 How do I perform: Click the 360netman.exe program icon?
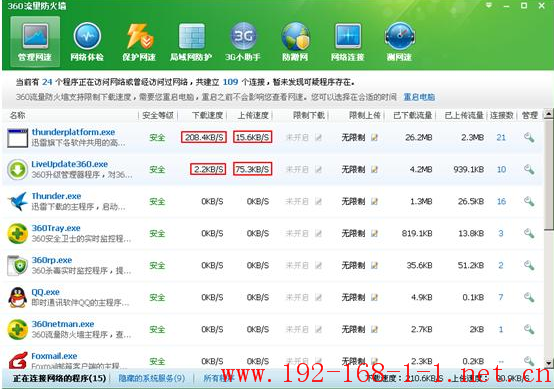18,330
